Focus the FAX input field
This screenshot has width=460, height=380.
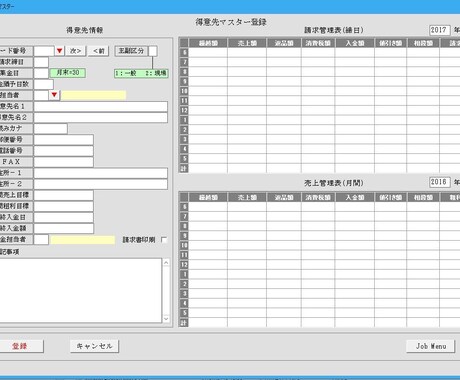[x=64, y=162]
